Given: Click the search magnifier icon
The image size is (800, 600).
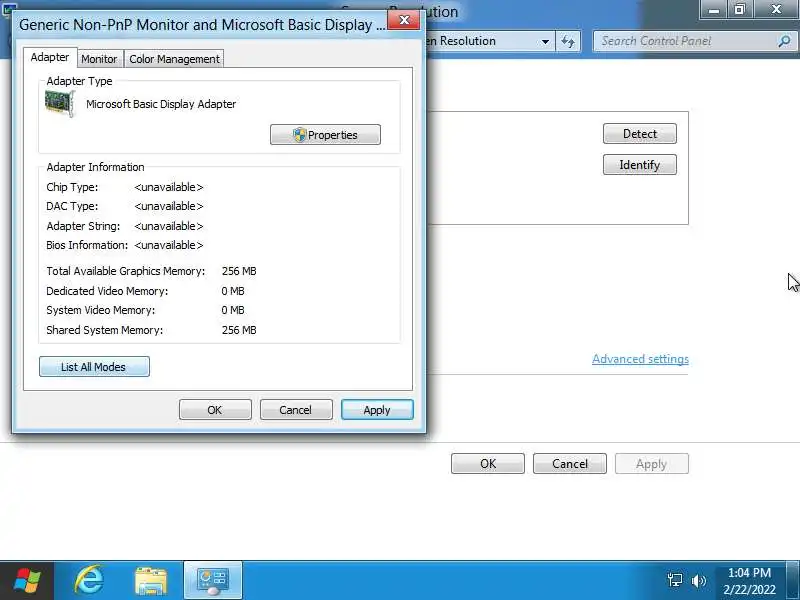Looking at the screenshot, I should [784, 41].
